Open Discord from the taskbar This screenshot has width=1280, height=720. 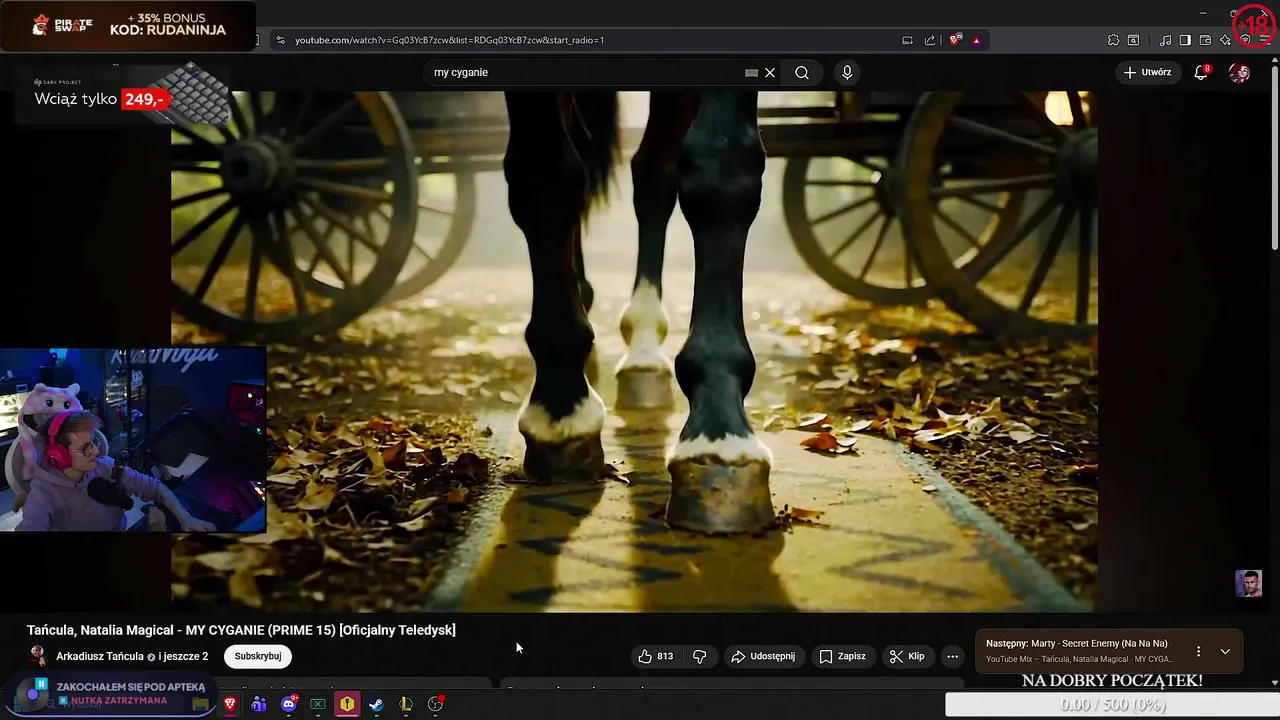tap(289, 704)
